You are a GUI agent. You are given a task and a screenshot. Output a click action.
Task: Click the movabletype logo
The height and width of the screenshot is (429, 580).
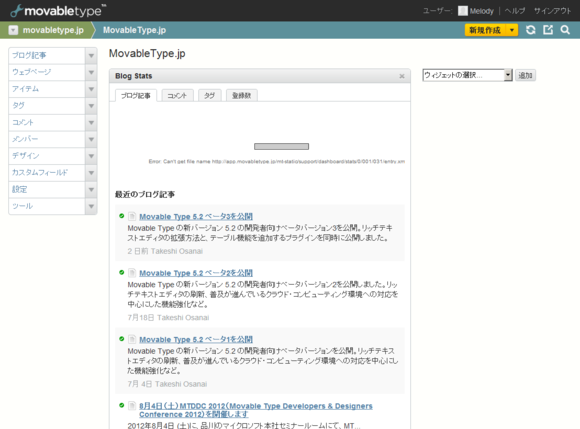pyautogui.click(x=58, y=10)
